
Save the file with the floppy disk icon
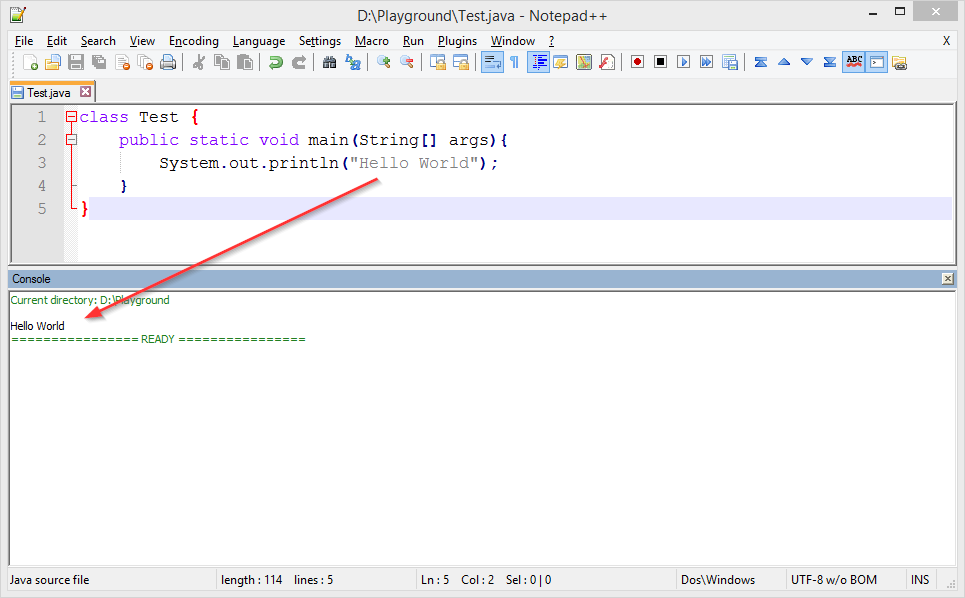tap(76, 62)
